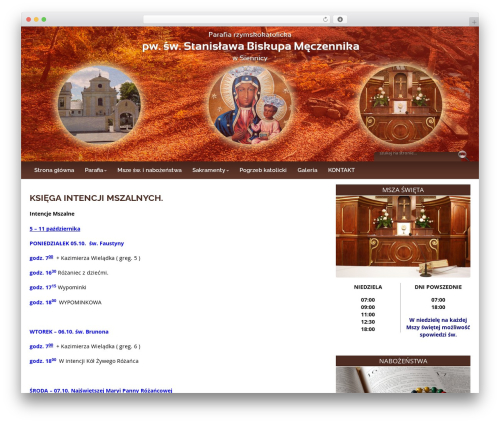The width and height of the screenshot is (500, 423).
Task: Click the WYPOMINKOWA 18:00 entry
Action: click(x=65, y=302)
